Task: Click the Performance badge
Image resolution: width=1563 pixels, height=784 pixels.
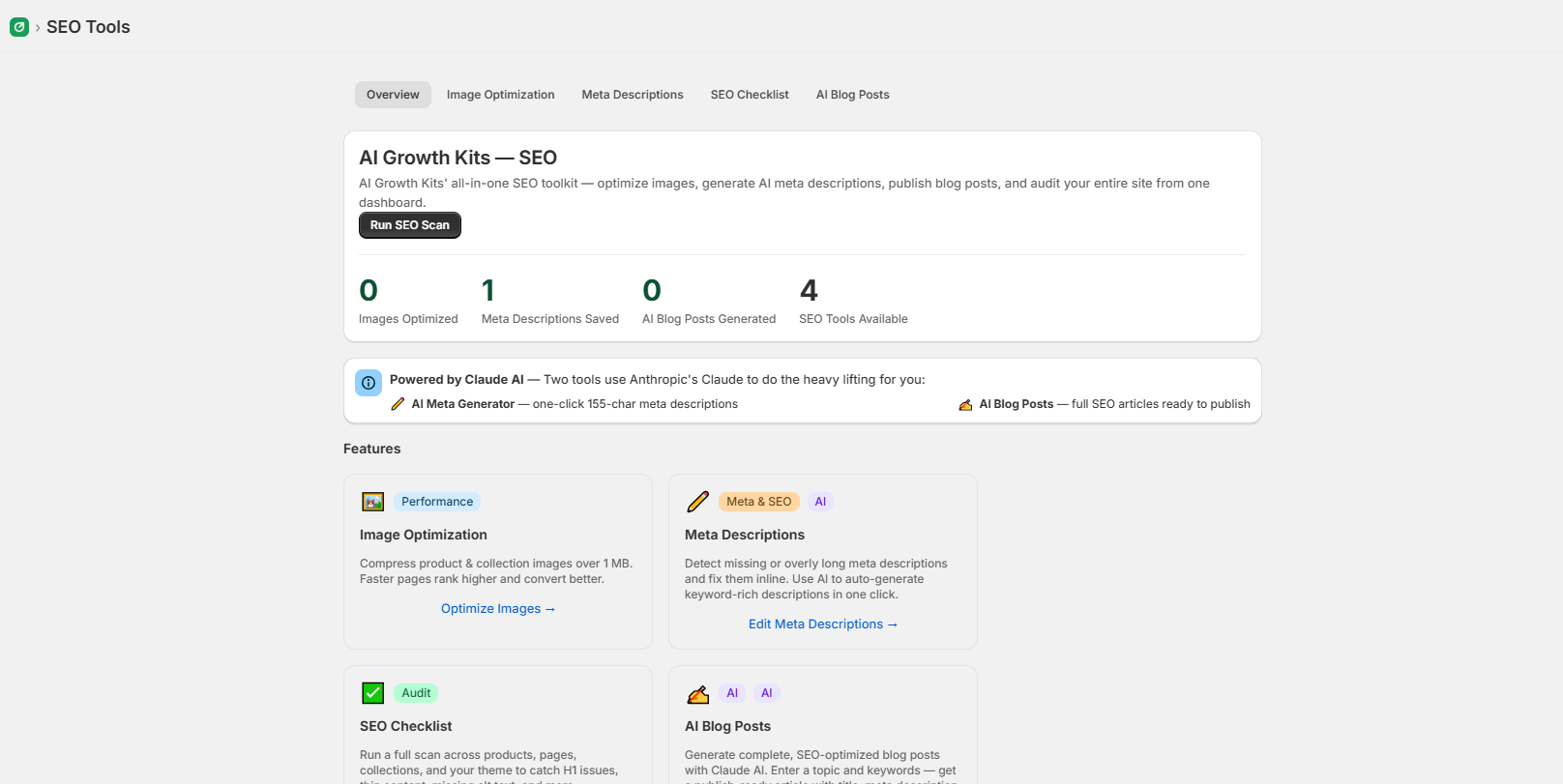Action: pos(437,502)
